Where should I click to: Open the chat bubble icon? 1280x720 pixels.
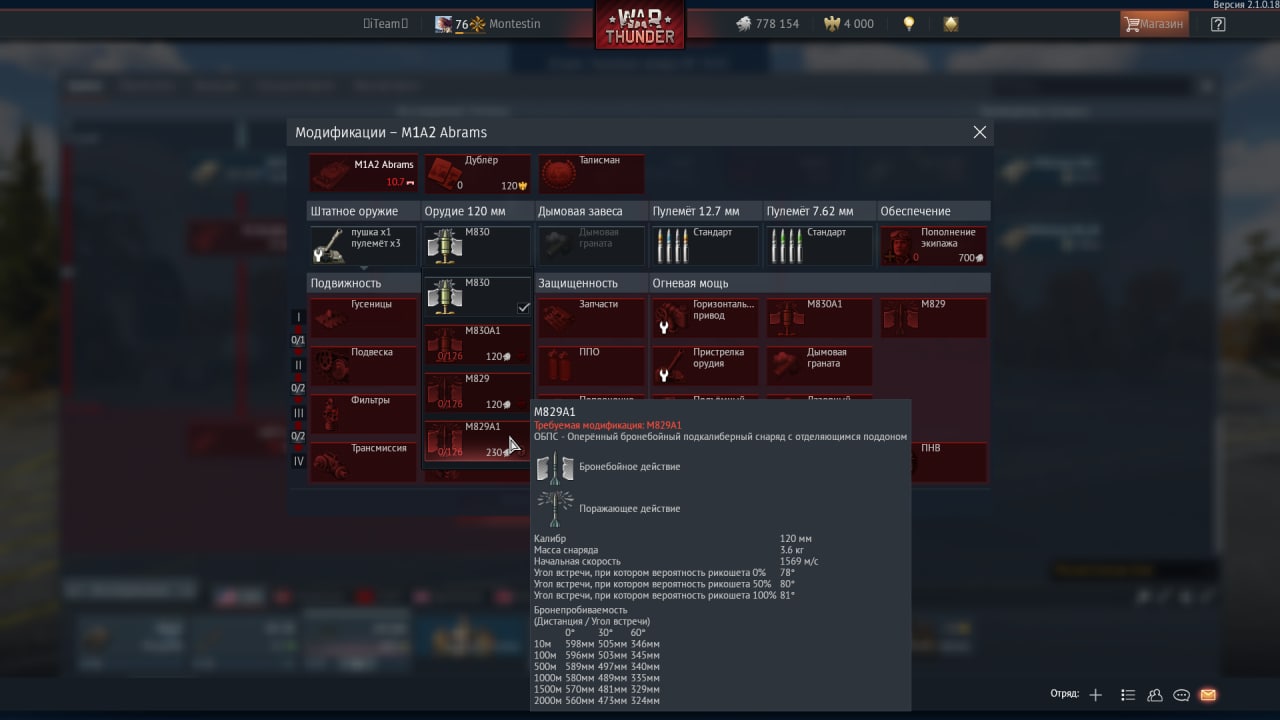(x=1181, y=694)
